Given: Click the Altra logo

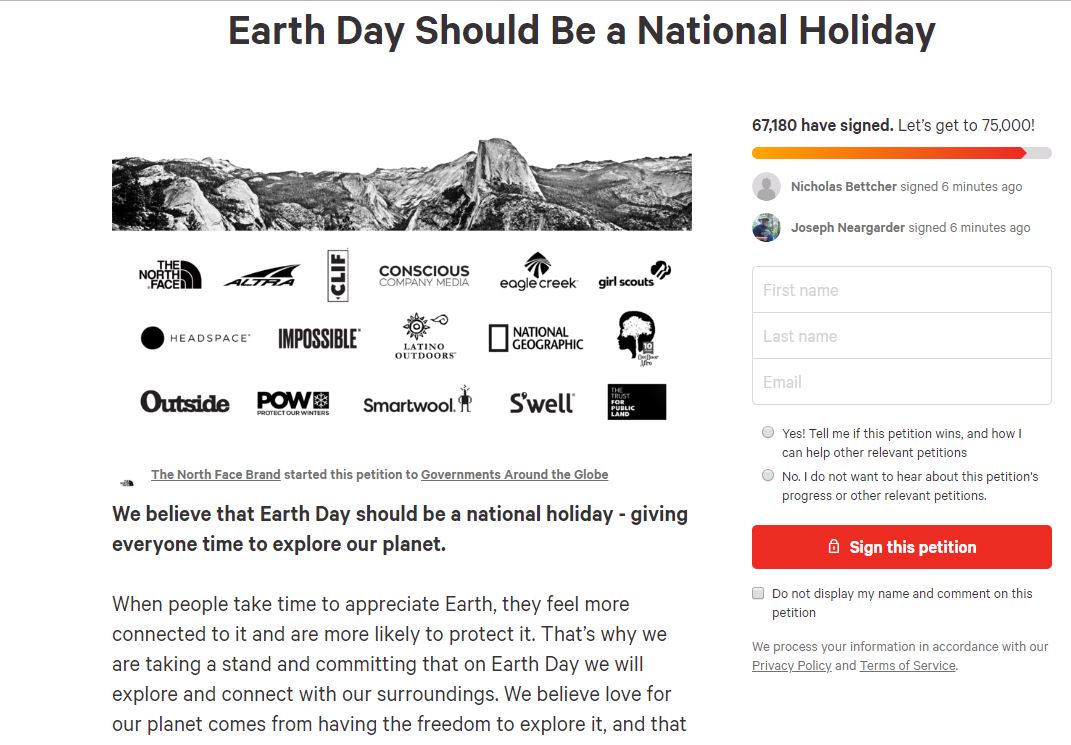Looking at the screenshot, I should 261,276.
